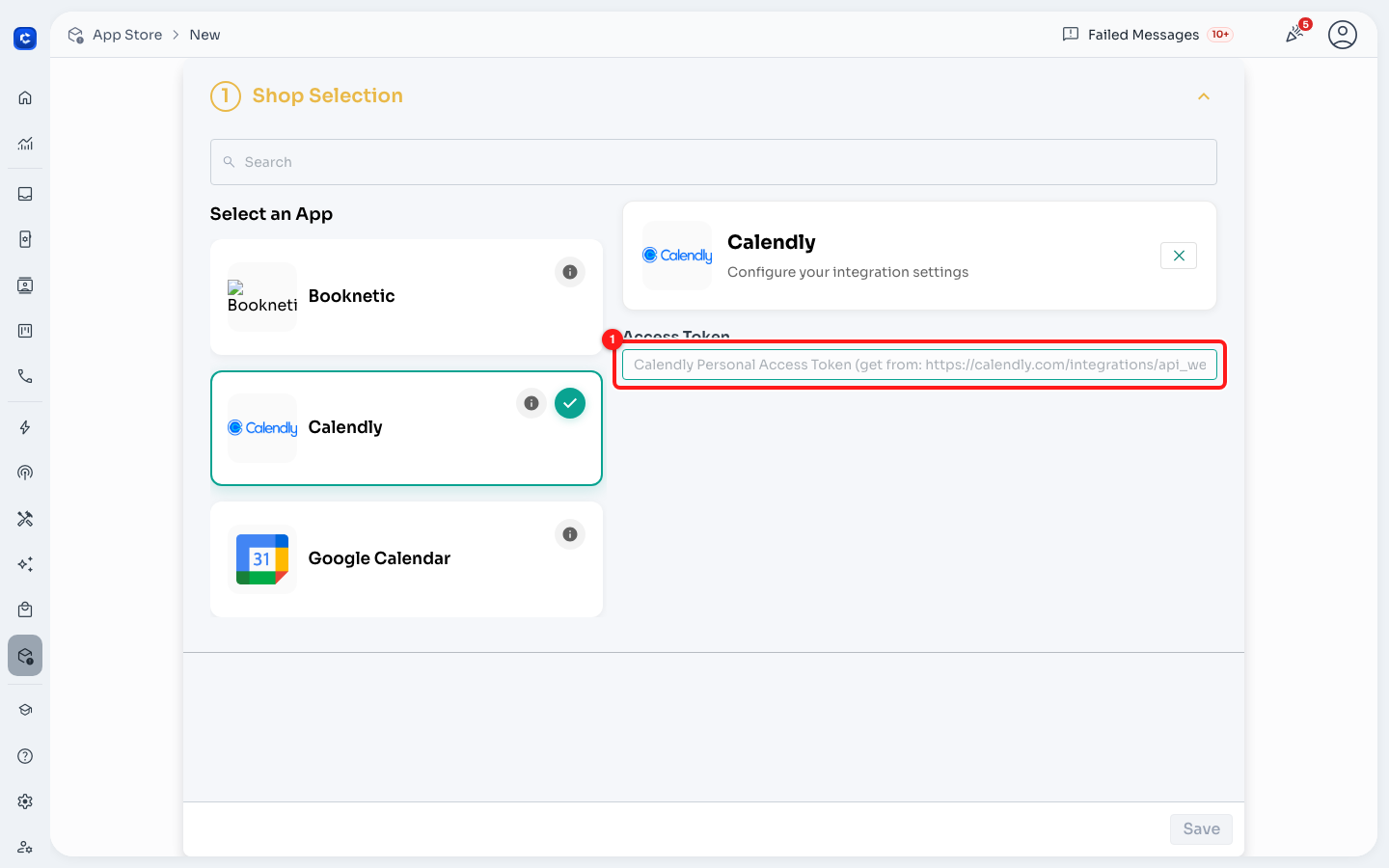Open device icon below inbox in sidebar

(25, 239)
